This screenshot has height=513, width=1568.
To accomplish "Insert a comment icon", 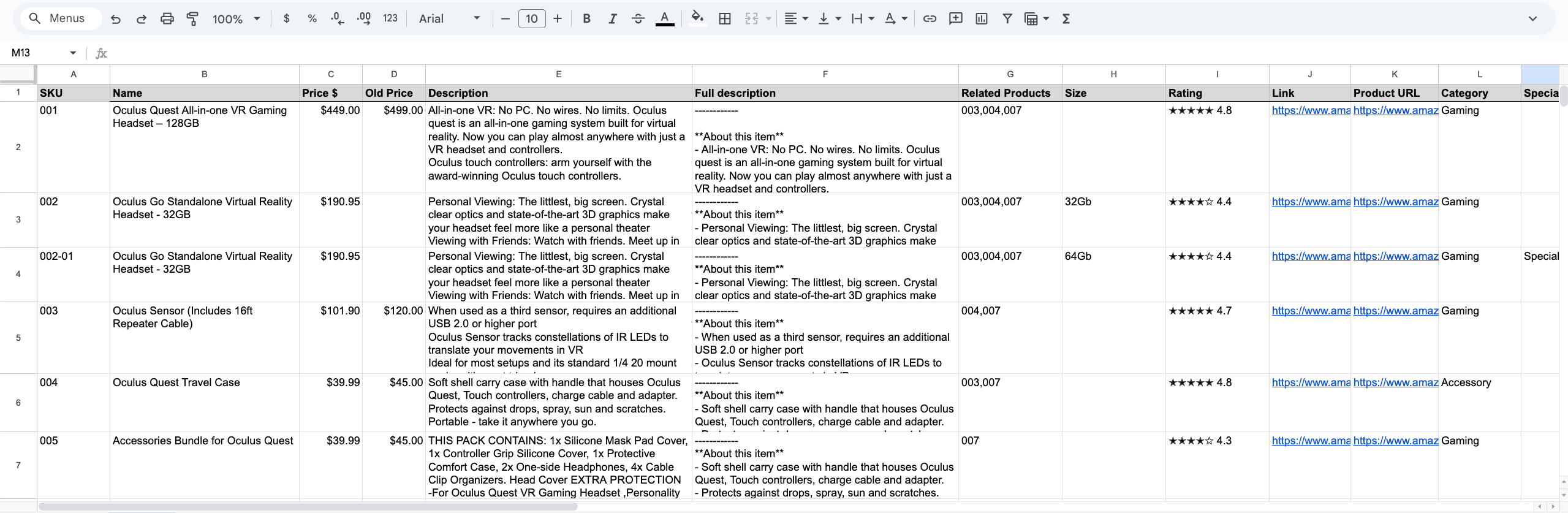I will (x=955, y=19).
